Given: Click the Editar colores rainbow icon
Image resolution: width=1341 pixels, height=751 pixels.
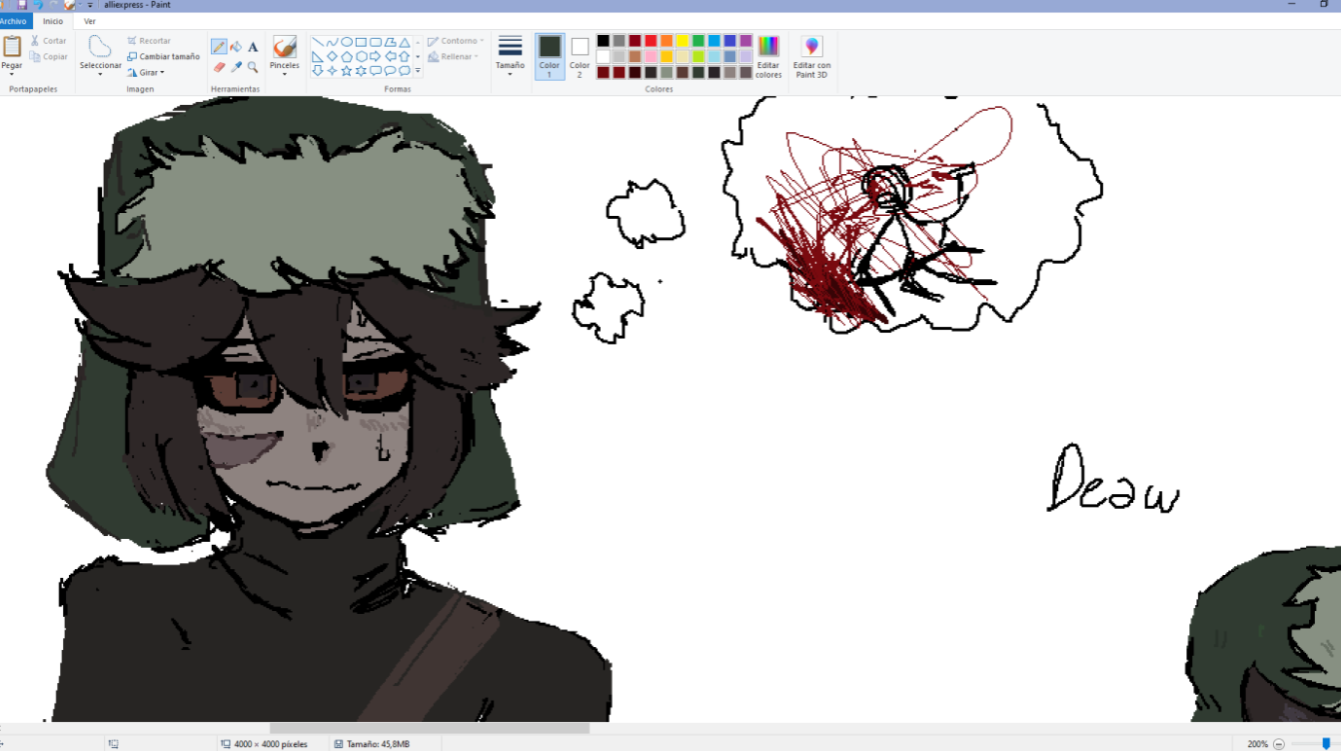Looking at the screenshot, I should pos(768,46).
